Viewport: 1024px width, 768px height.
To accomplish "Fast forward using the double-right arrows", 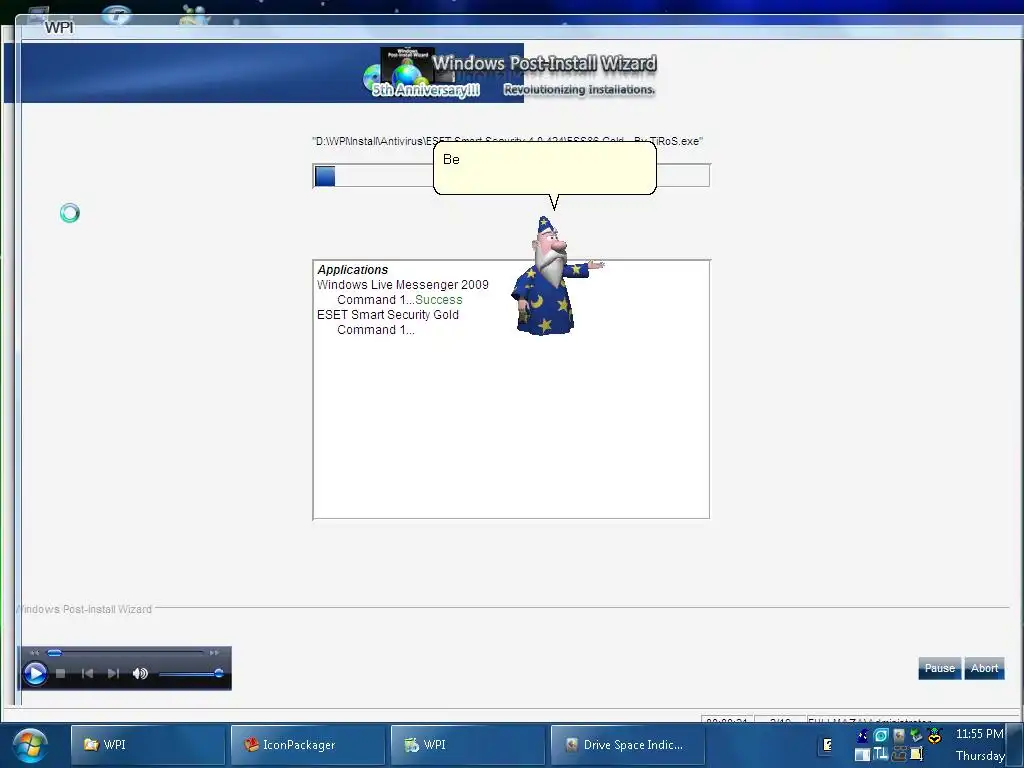I will point(214,652).
